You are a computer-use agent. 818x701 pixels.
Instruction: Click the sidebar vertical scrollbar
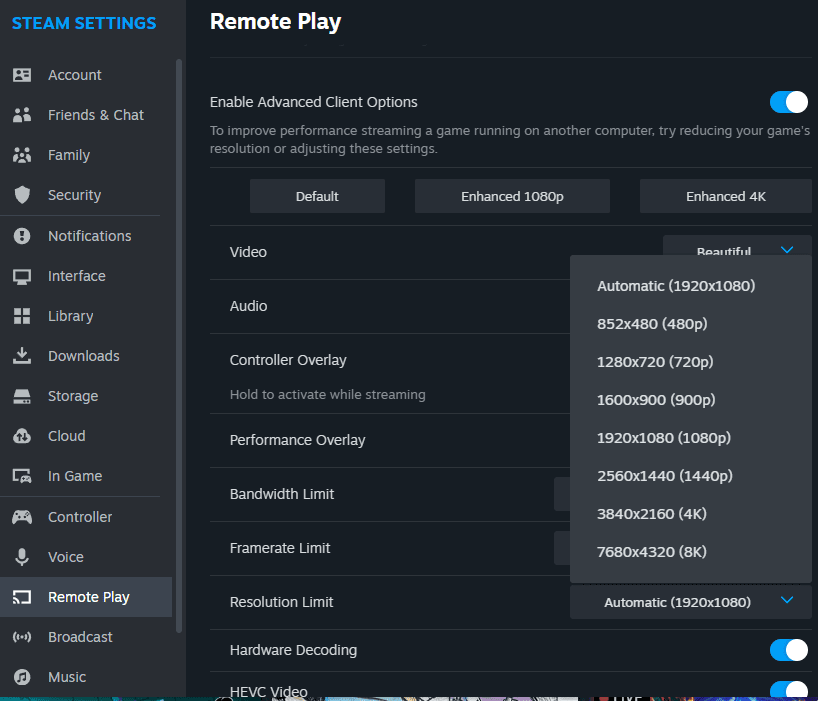pyautogui.click(x=179, y=346)
